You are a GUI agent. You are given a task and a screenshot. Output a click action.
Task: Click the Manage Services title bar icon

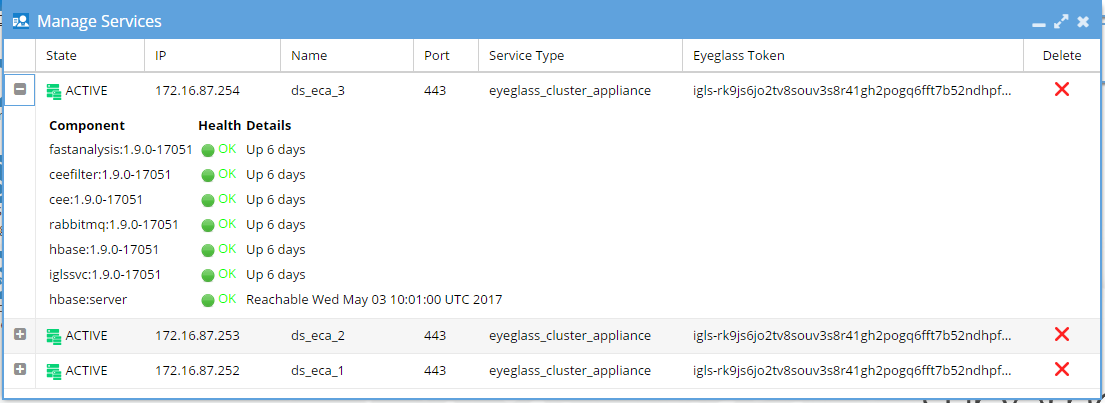pyautogui.click(x=21, y=21)
